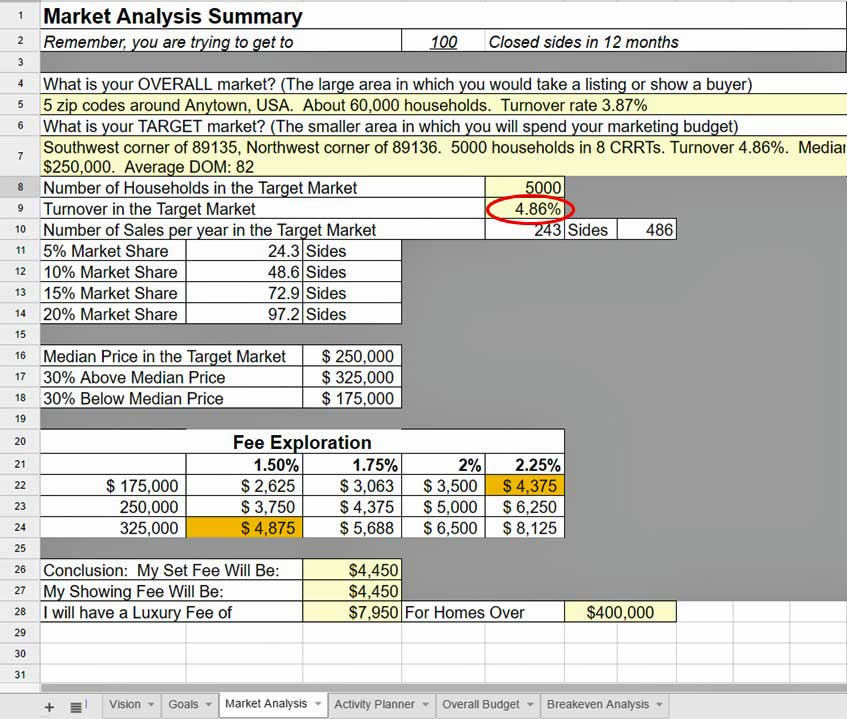Open the Goals sheet tab
Screen dimensions: 847x719
tap(182, 704)
